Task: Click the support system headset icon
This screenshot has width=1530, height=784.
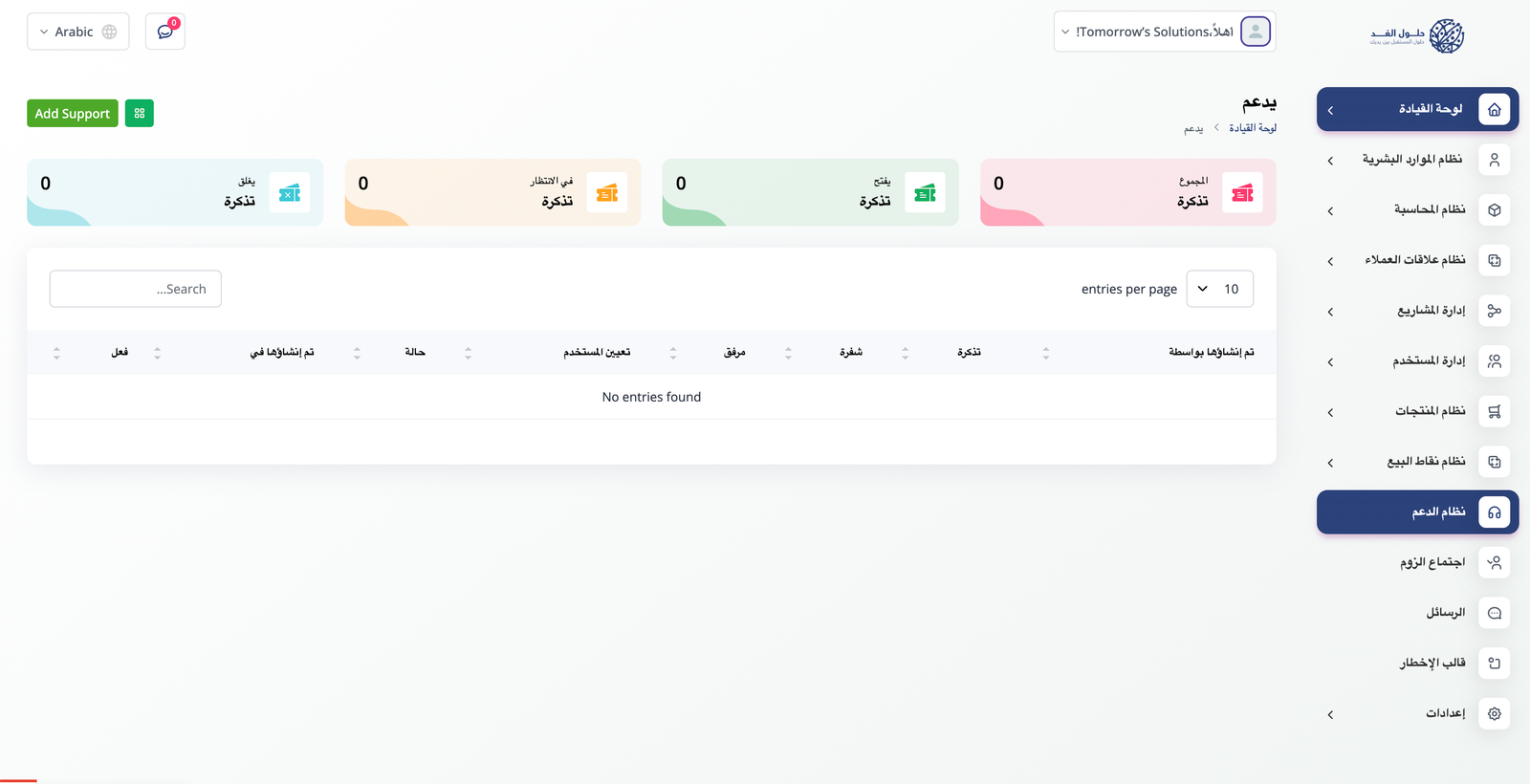Action: pos(1494,512)
